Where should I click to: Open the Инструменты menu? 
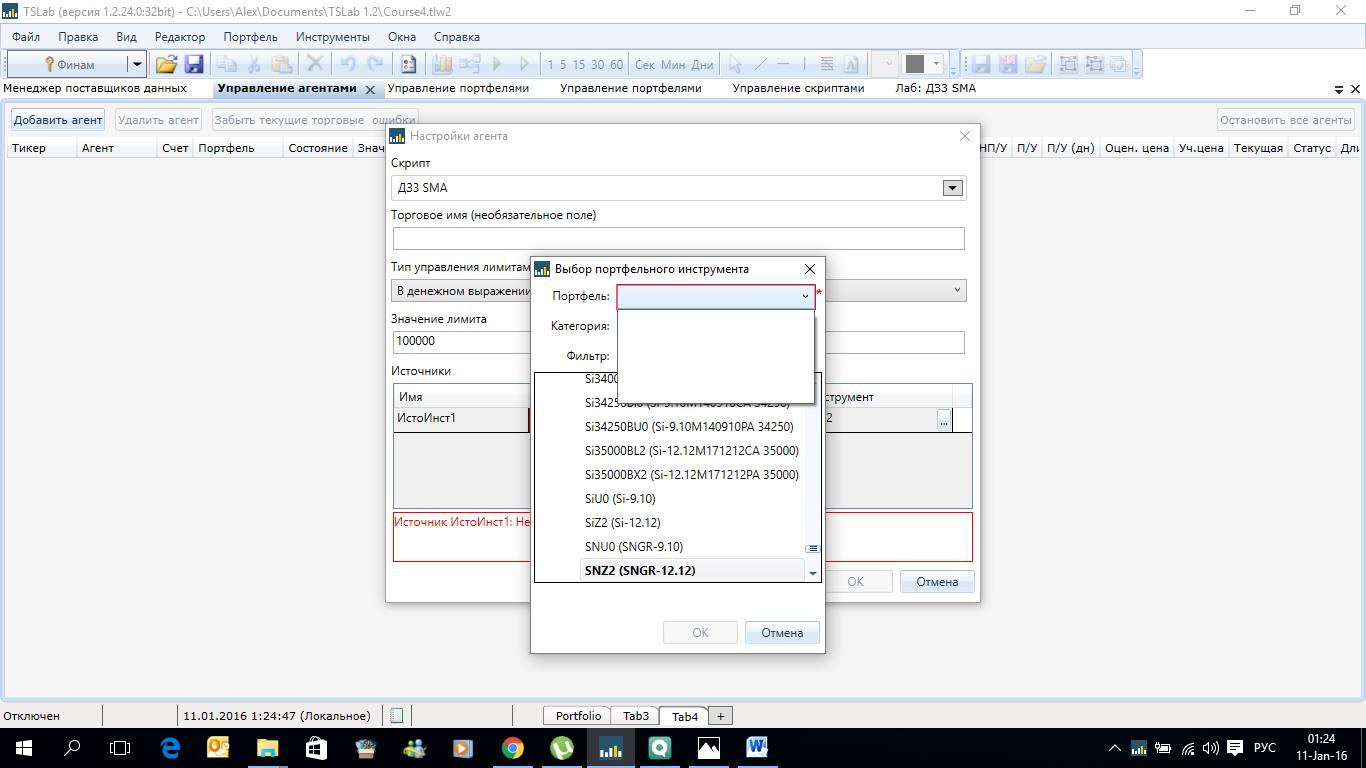click(x=332, y=37)
